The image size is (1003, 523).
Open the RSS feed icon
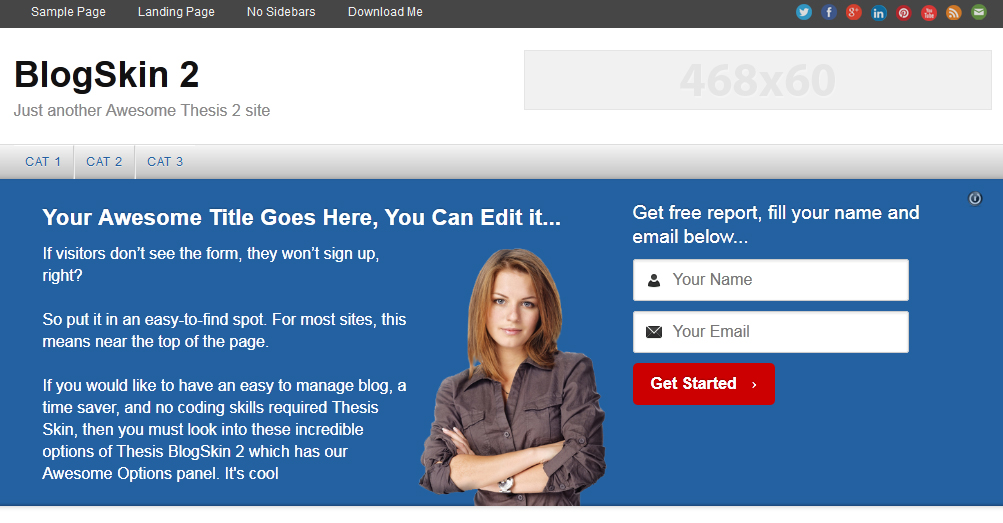tap(954, 12)
